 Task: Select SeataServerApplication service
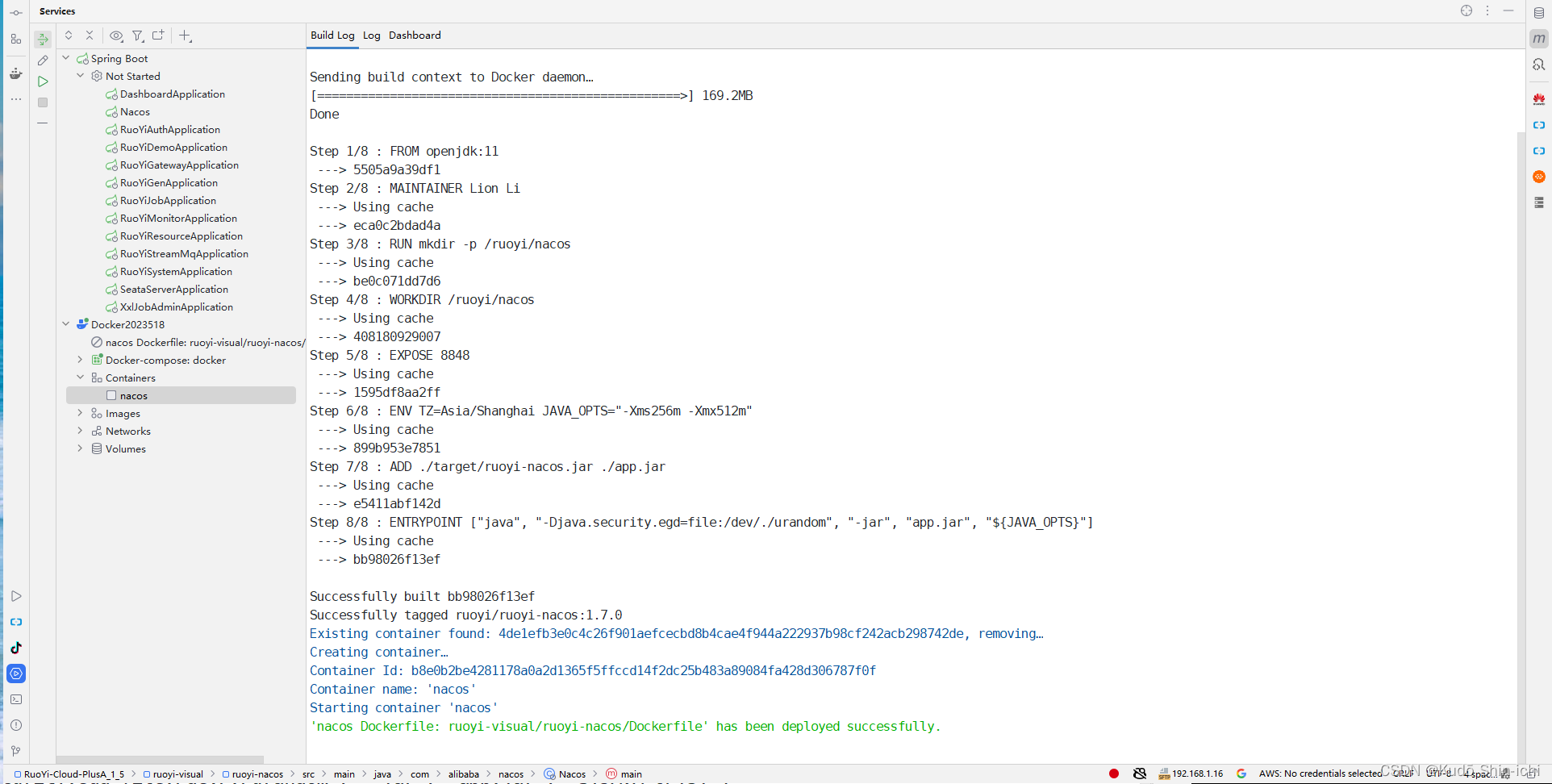(173, 290)
